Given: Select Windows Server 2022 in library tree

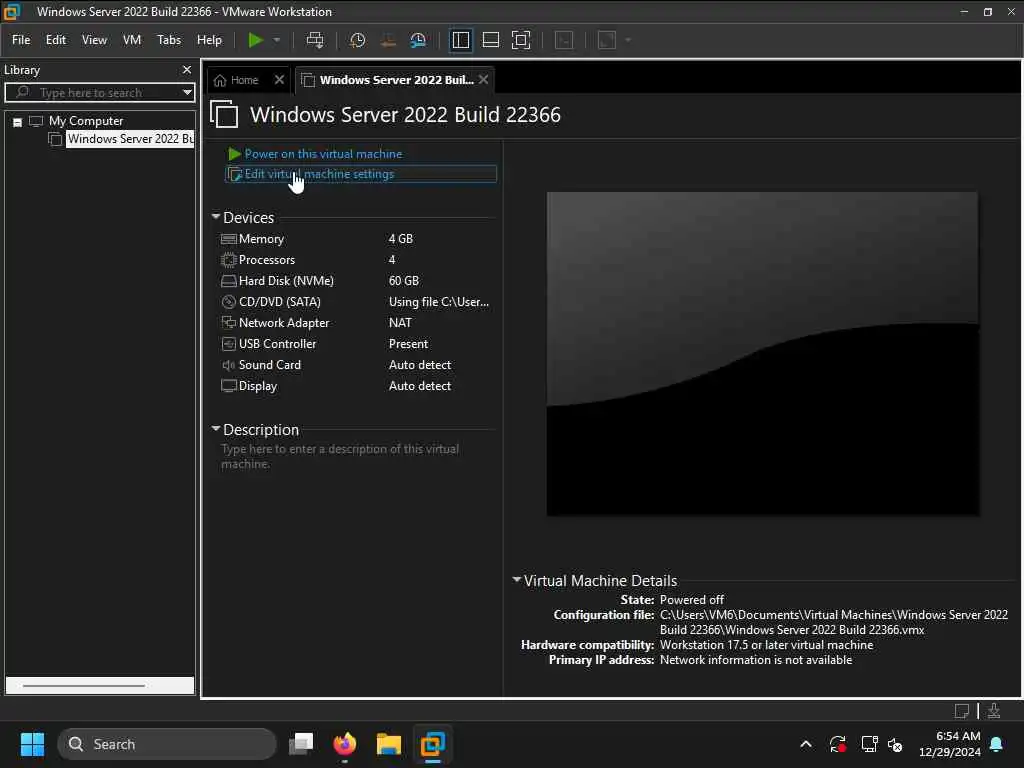Looking at the screenshot, I should 130,138.
